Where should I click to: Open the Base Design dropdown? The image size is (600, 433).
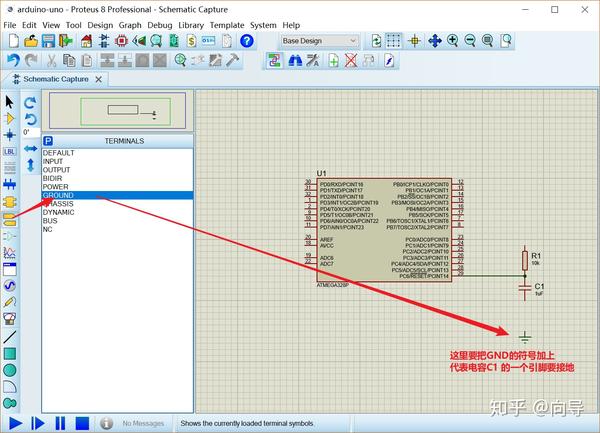[x=319, y=41]
